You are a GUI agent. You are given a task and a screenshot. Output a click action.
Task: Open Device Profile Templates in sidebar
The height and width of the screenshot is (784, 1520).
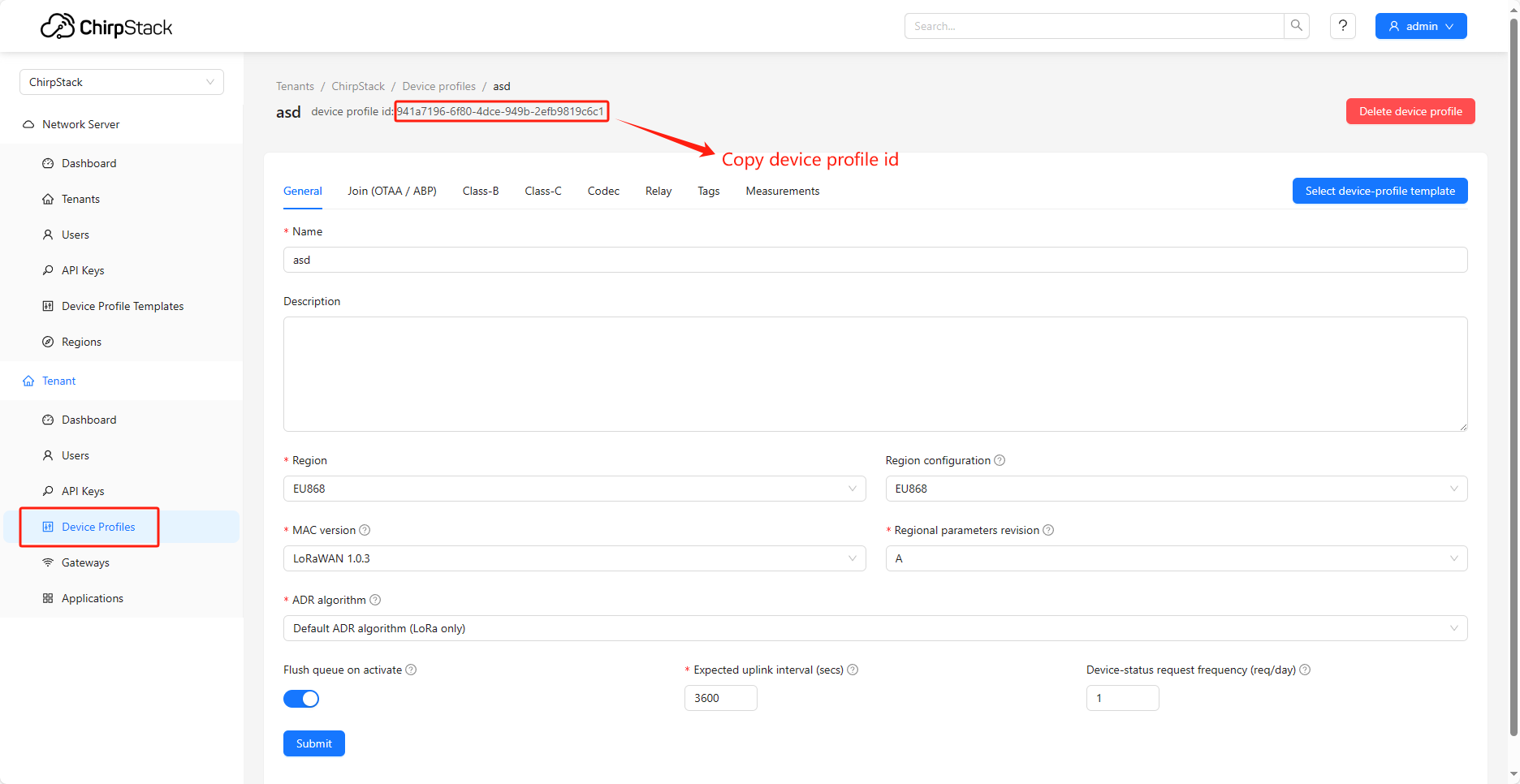[x=122, y=306]
